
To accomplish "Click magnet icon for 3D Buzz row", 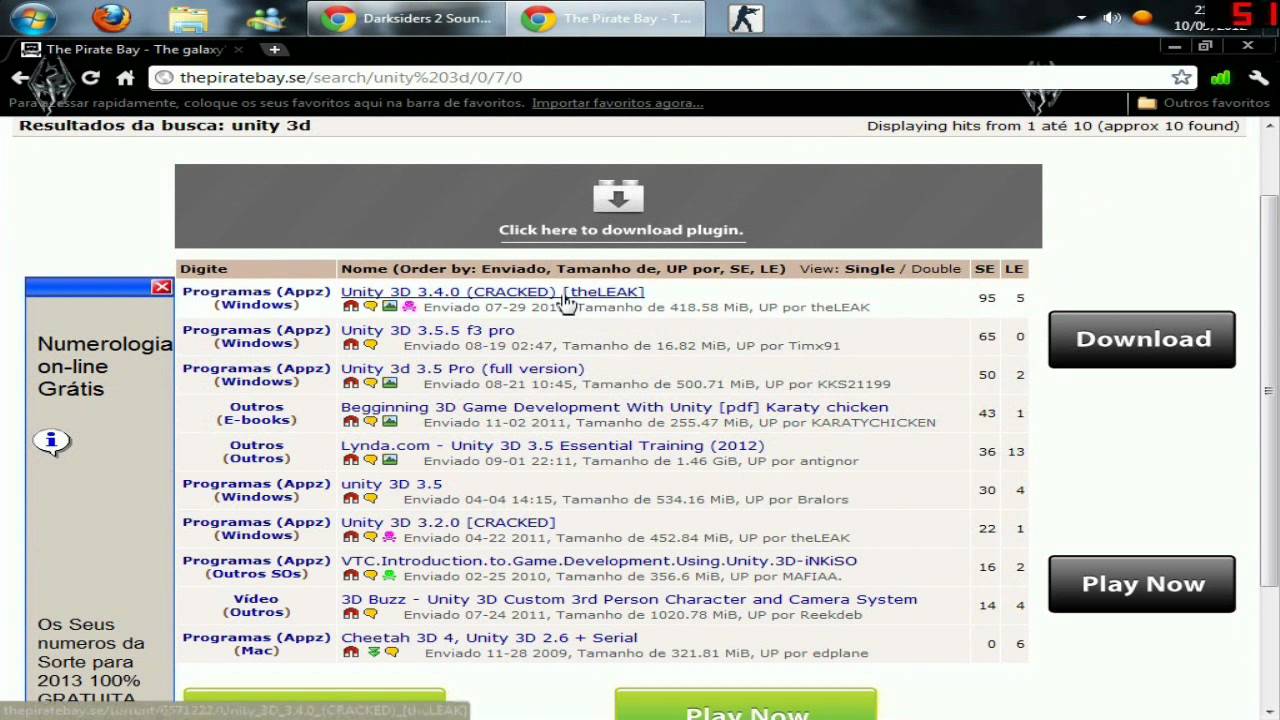I will click(350, 614).
